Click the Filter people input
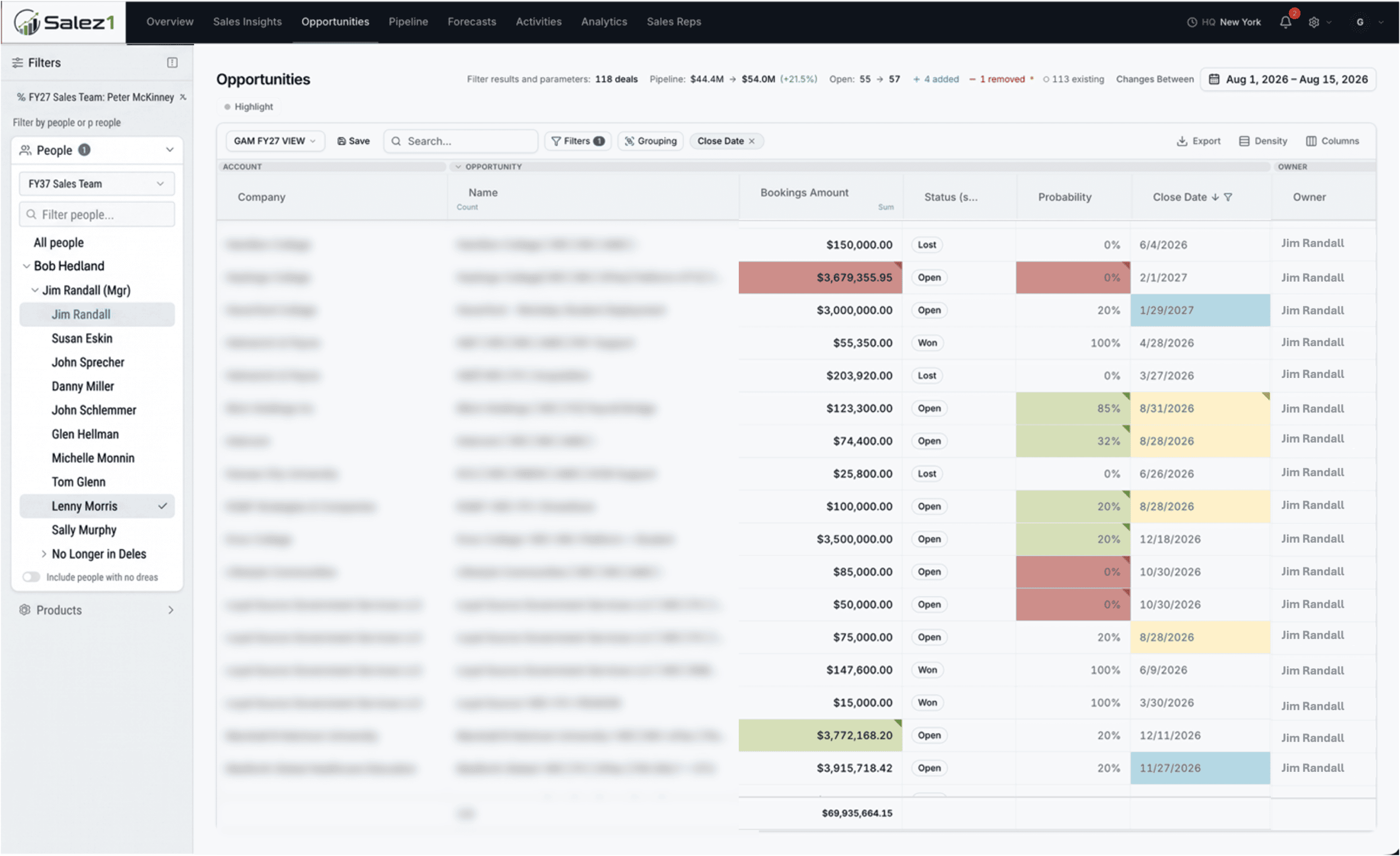The height and width of the screenshot is (856, 1400). [97, 215]
